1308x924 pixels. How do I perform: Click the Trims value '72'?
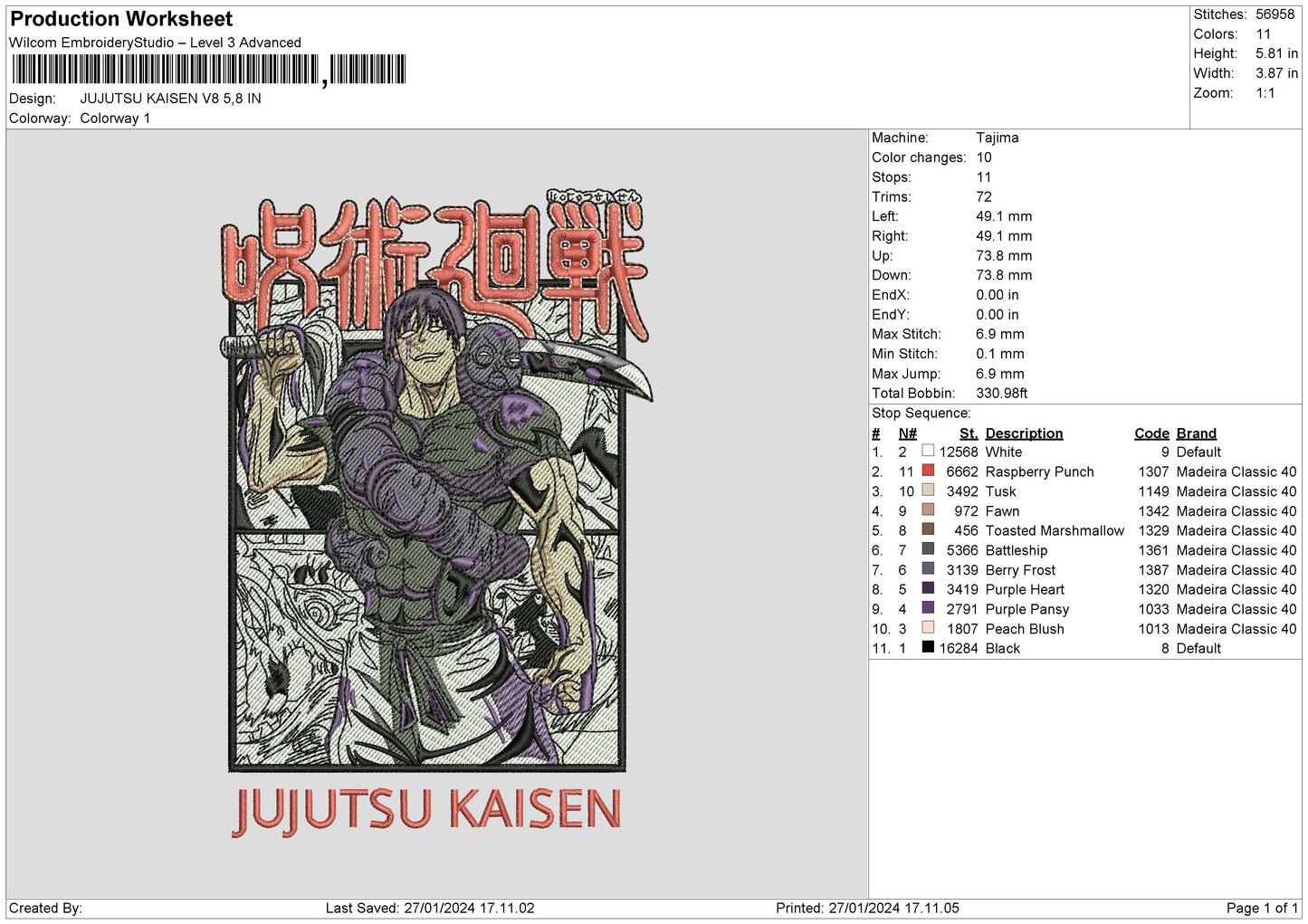point(984,197)
